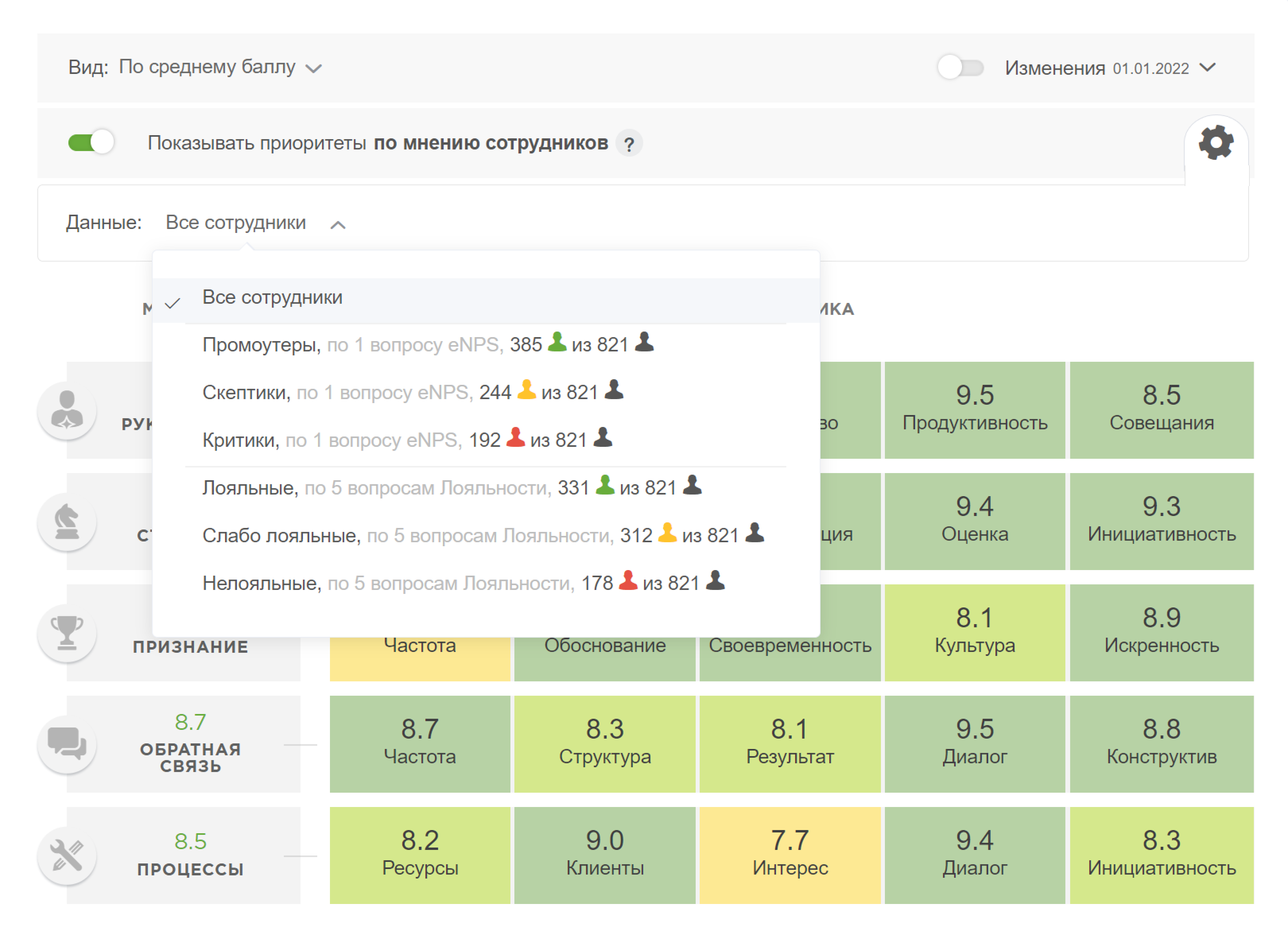
Task: Click the 8.2 Ресурсы cell
Action: pos(420,855)
